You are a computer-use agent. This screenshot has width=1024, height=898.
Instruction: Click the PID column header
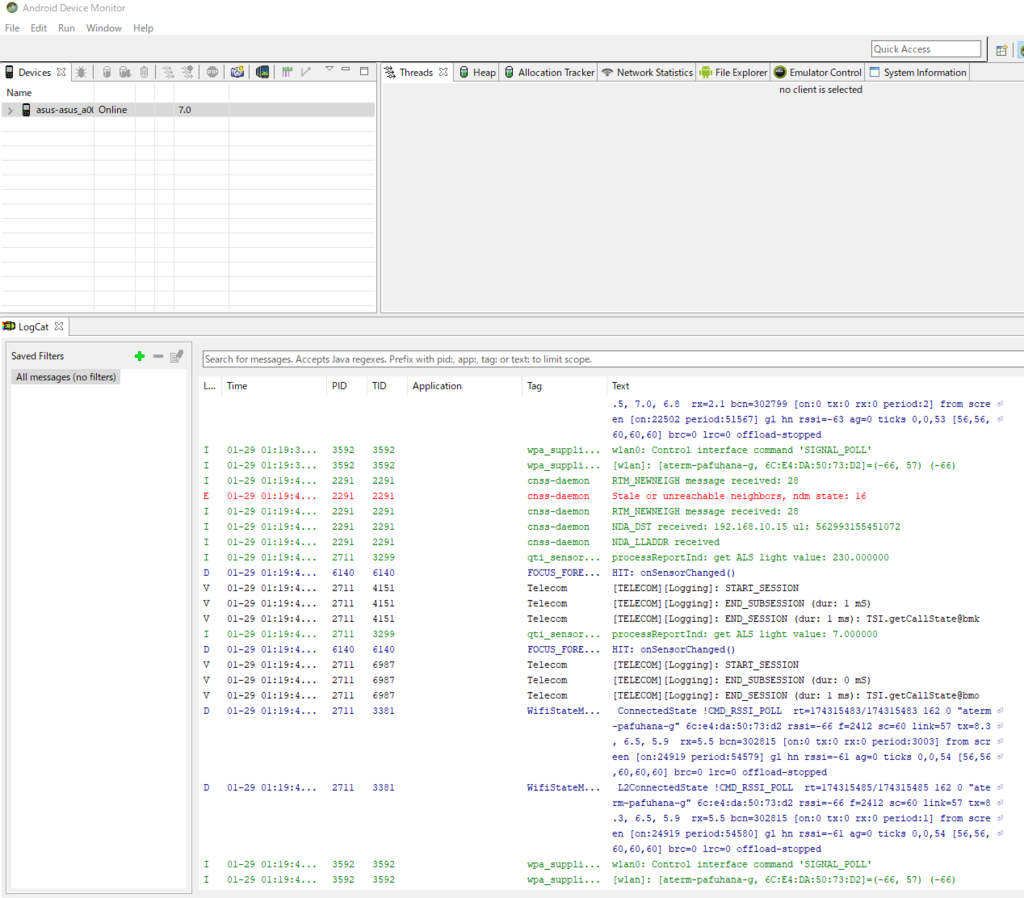[347, 386]
